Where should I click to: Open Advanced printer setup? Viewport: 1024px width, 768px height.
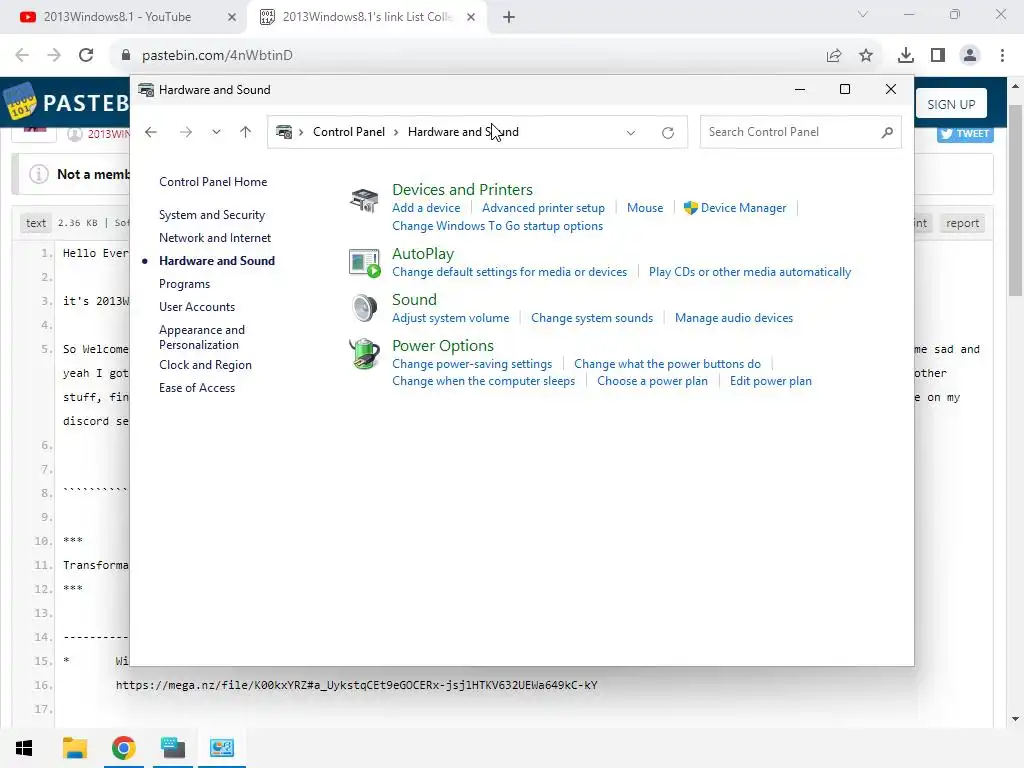click(x=543, y=208)
